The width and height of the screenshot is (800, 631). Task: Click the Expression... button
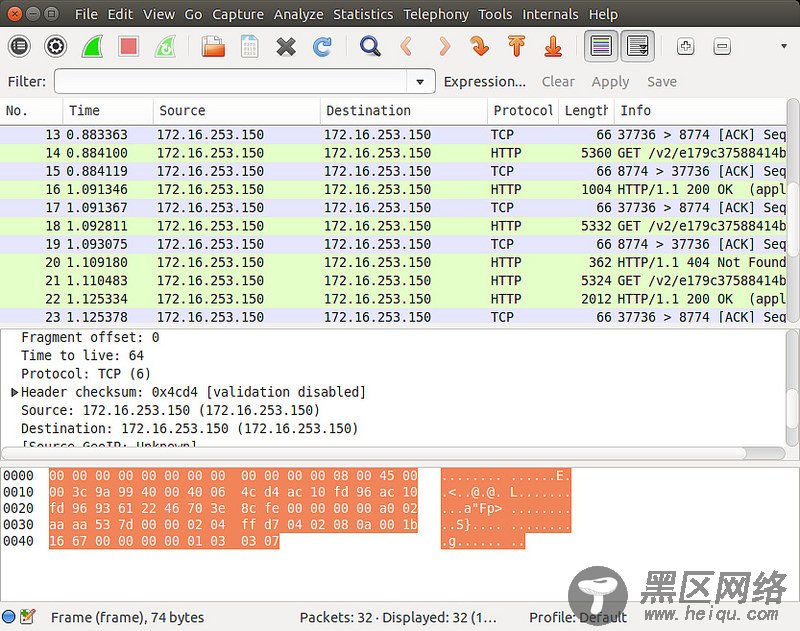pos(484,82)
